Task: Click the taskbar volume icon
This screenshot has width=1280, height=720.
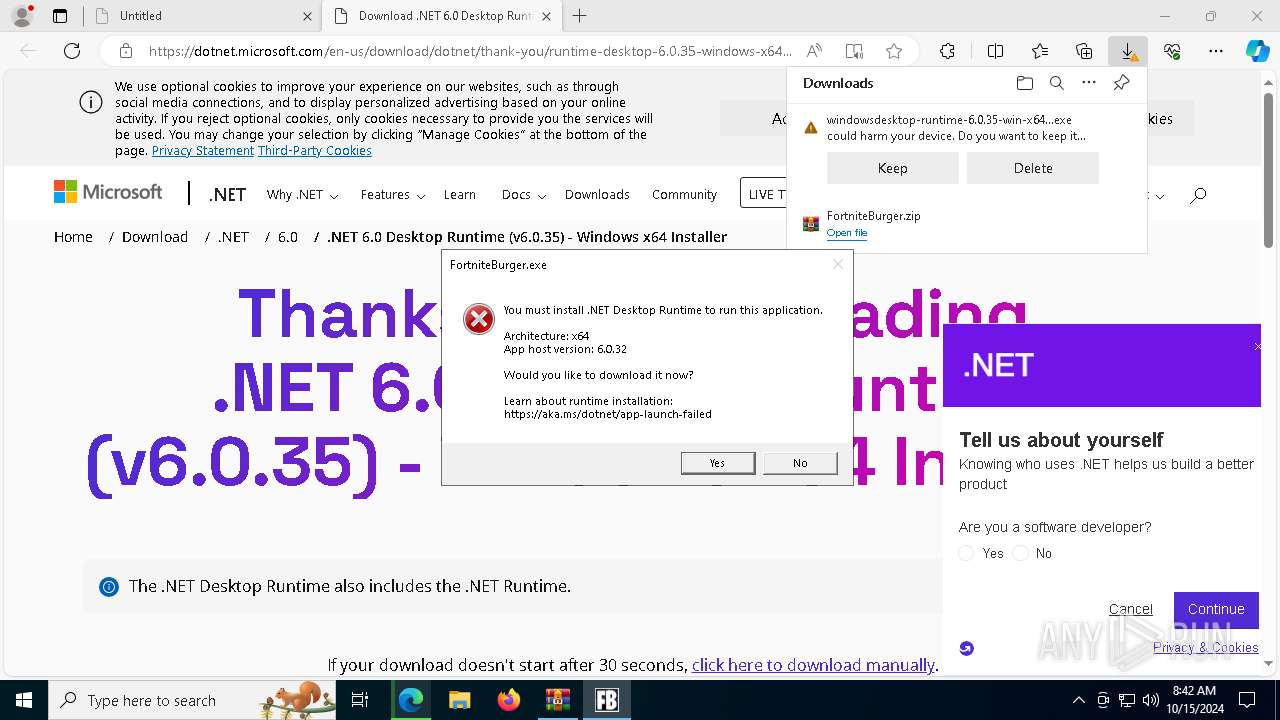Action: [x=1150, y=700]
